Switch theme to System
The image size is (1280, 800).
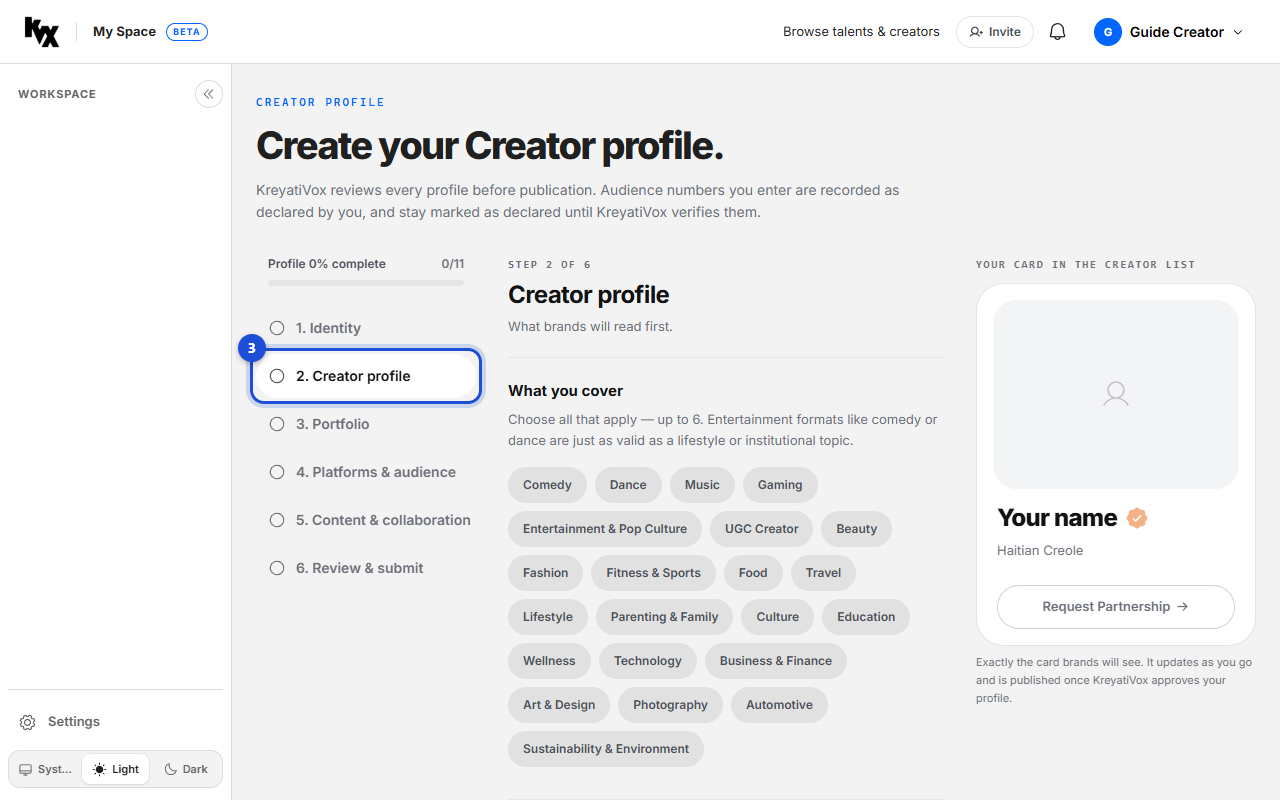46,769
